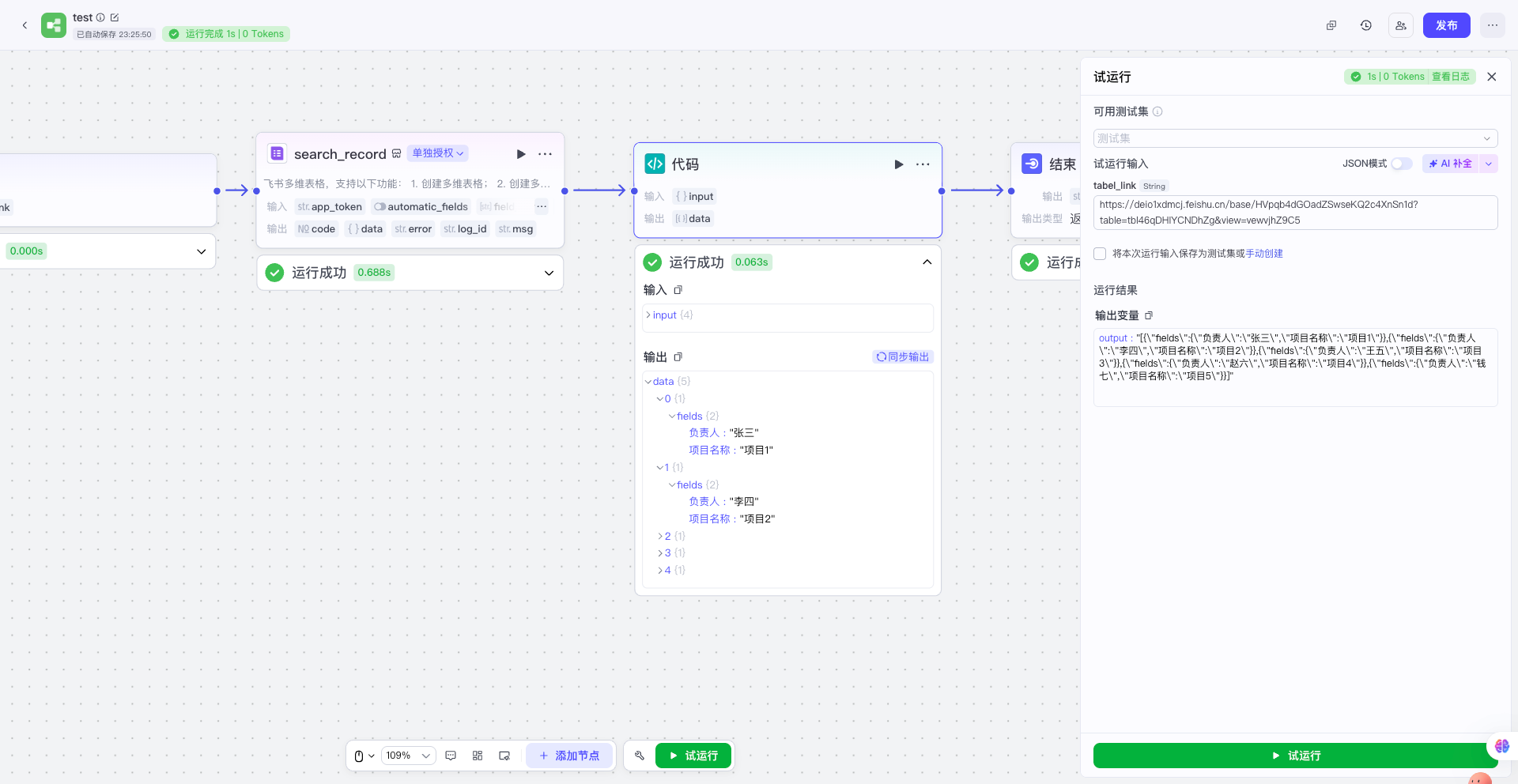The image size is (1518, 784).
Task: Expand tree item 2 (1)
Action: click(x=660, y=537)
